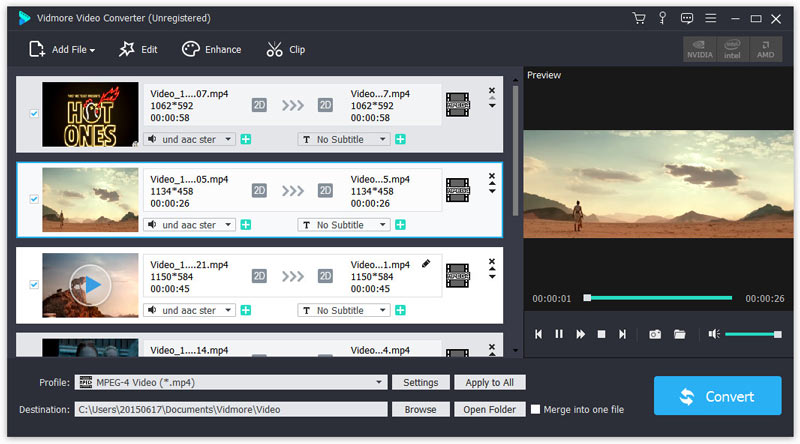Enable Merge into one file
800x444 pixels.
pyautogui.click(x=537, y=409)
